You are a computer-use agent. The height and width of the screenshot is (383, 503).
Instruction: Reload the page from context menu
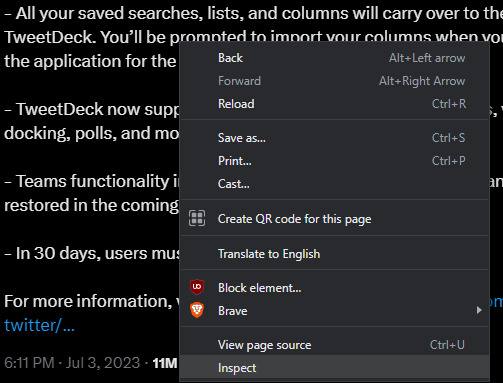pos(334,104)
